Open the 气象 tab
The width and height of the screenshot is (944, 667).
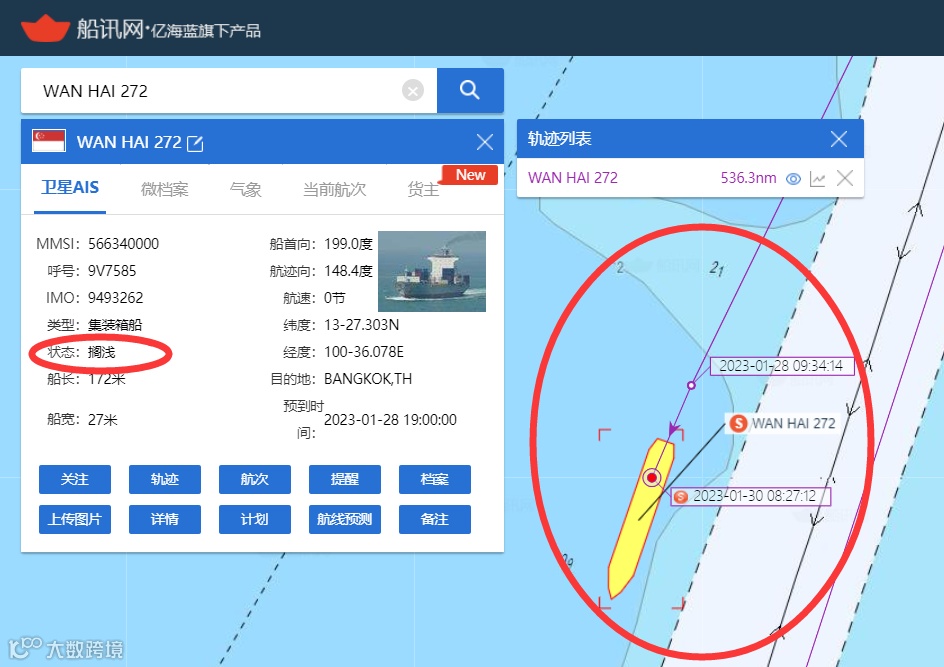pyautogui.click(x=245, y=189)
